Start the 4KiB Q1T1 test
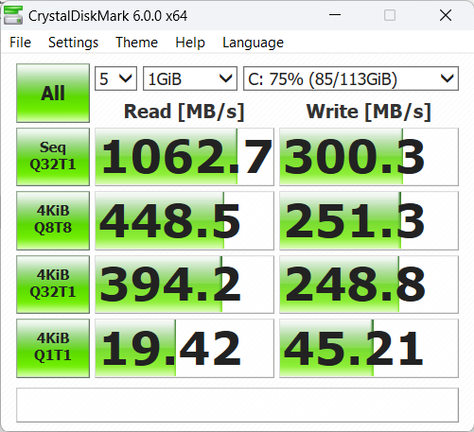The width and height of the screenshot is (474, 432). tap(53, 348)
